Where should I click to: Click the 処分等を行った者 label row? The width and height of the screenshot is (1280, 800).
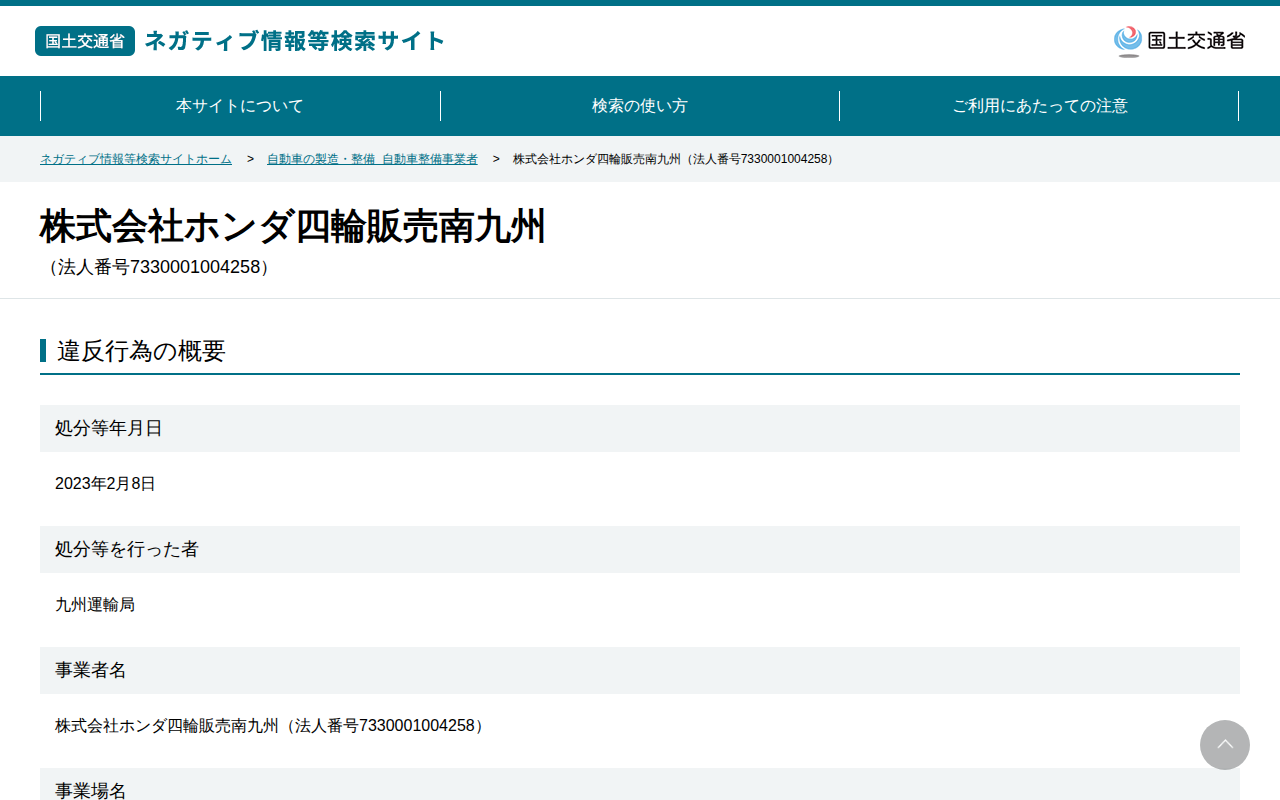[640, 549]
